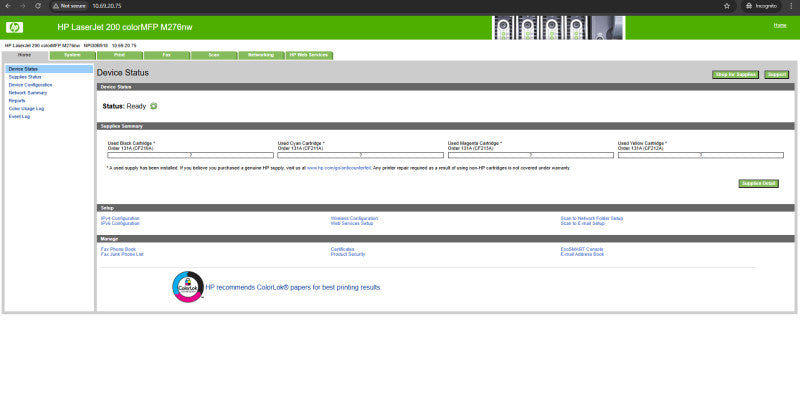
Task: Open IPv4 Configuration link
Action: click(x=120, y=218)
